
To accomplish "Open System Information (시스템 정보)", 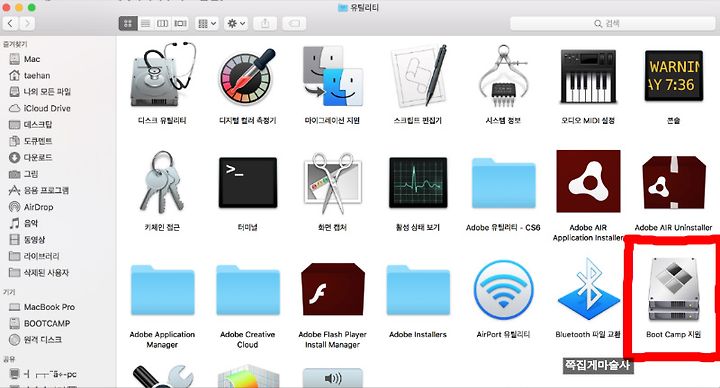I will tap(503, 76).
